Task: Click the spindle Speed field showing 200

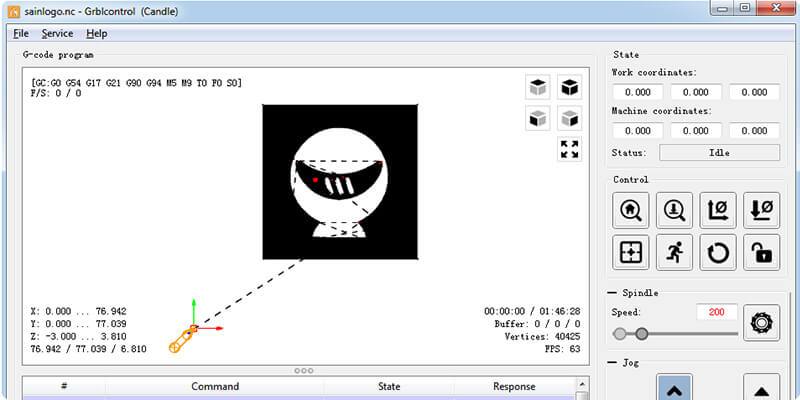Action: (x=716, y=312)
